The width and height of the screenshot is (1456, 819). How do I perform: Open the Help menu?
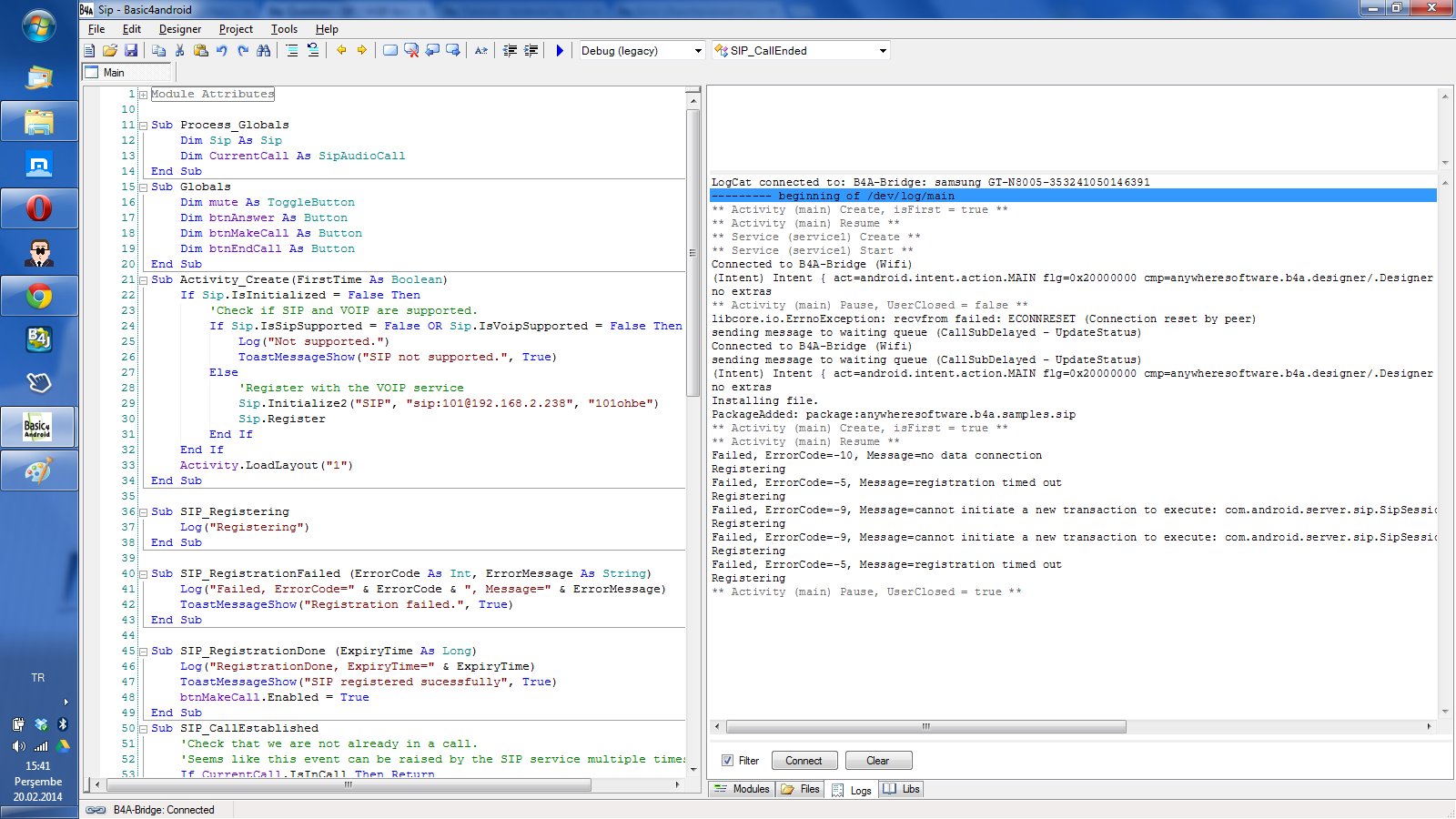327,29
